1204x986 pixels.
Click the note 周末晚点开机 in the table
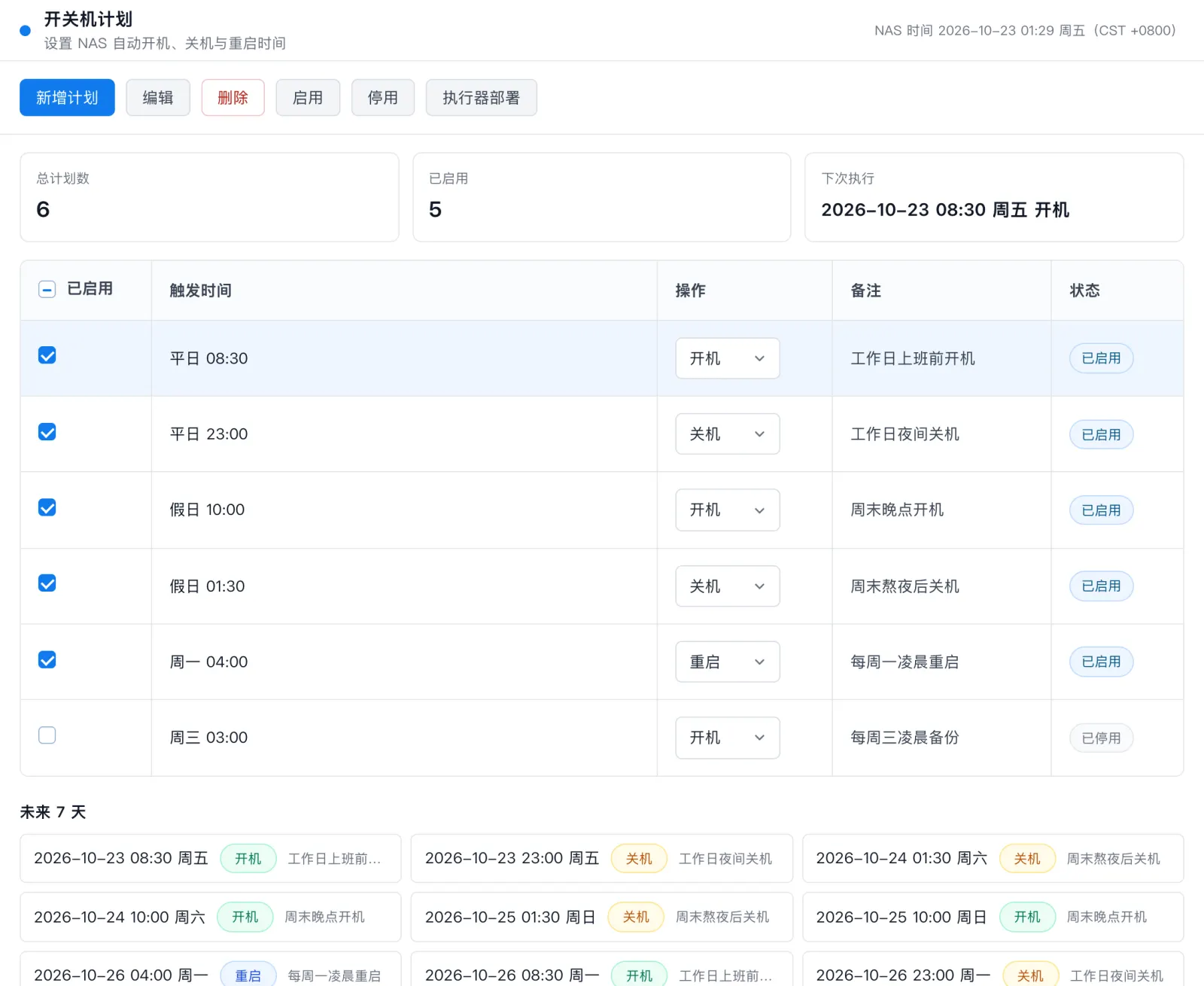click(897, 510)
